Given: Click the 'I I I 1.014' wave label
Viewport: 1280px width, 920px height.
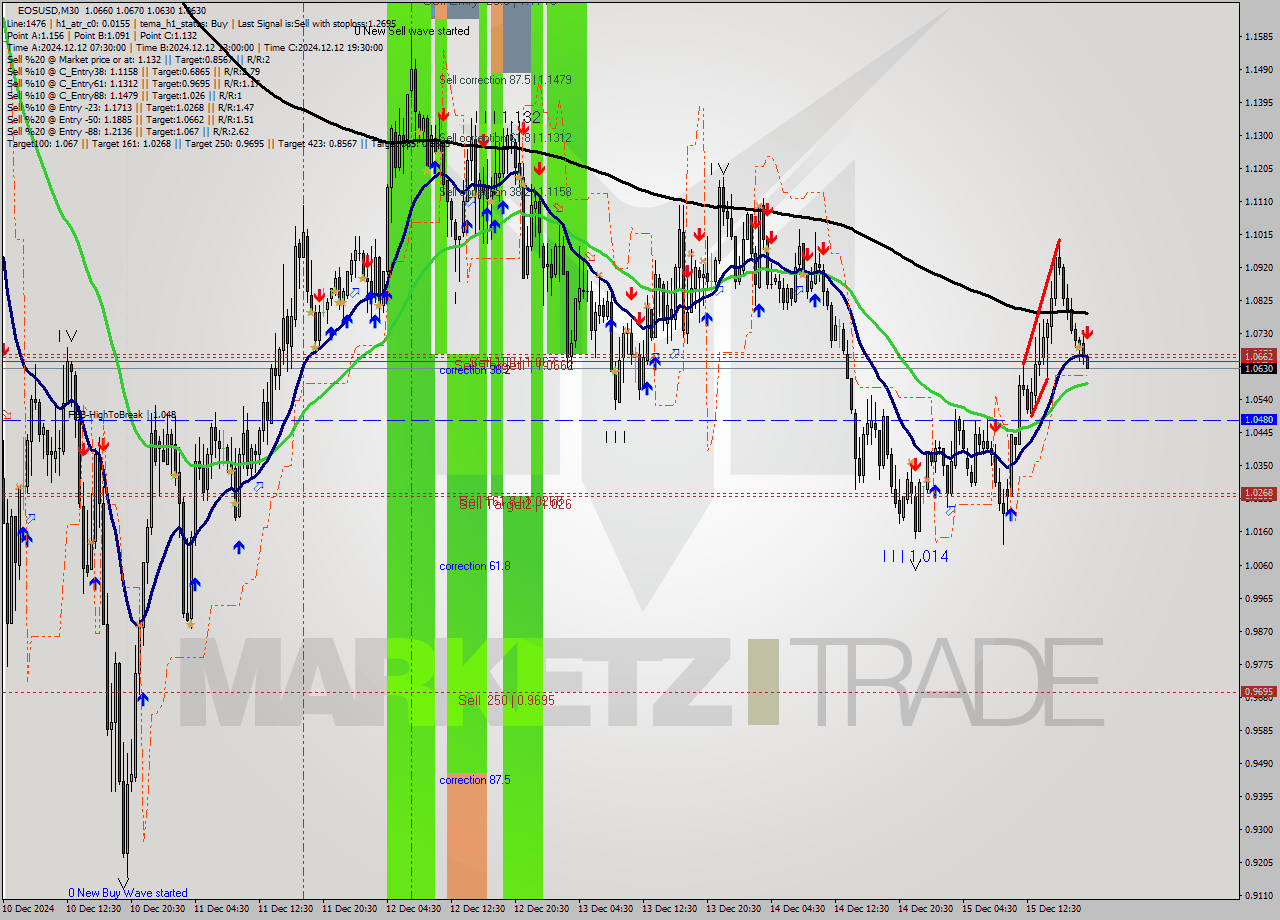Looking at the screenshot, I should (x=915, y=556).
